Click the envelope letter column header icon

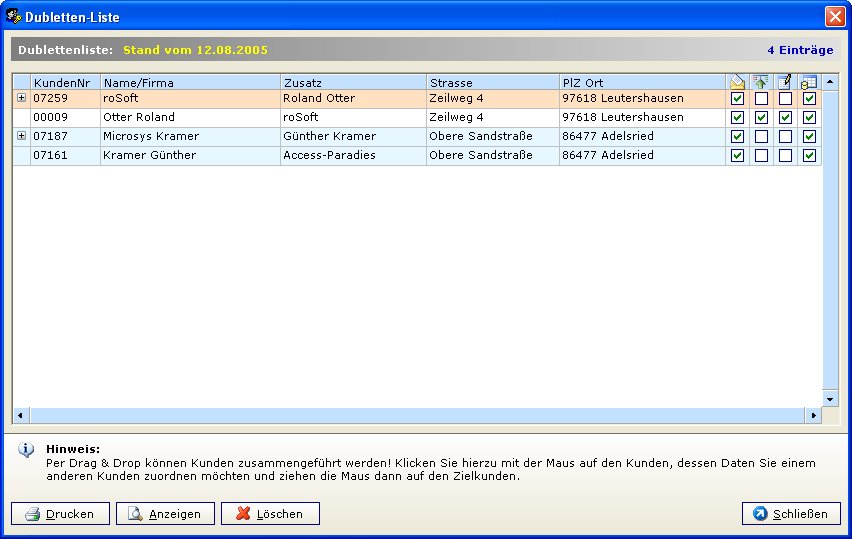737,82
